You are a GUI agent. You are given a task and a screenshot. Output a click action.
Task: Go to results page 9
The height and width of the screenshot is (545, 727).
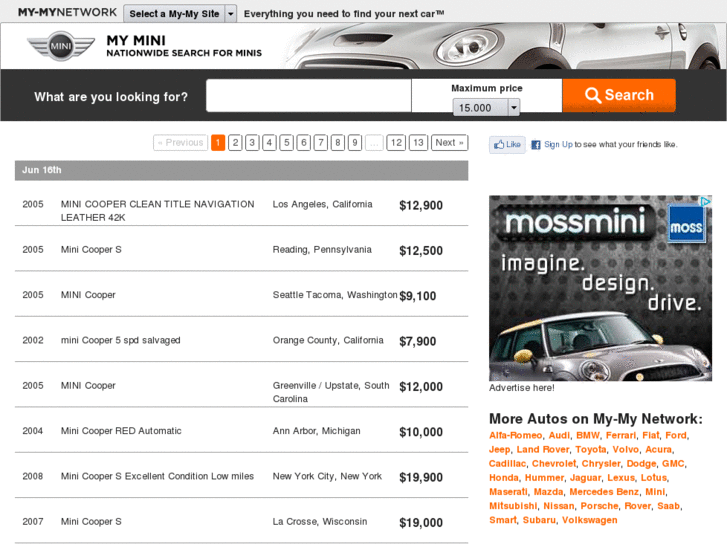(355, 143)
